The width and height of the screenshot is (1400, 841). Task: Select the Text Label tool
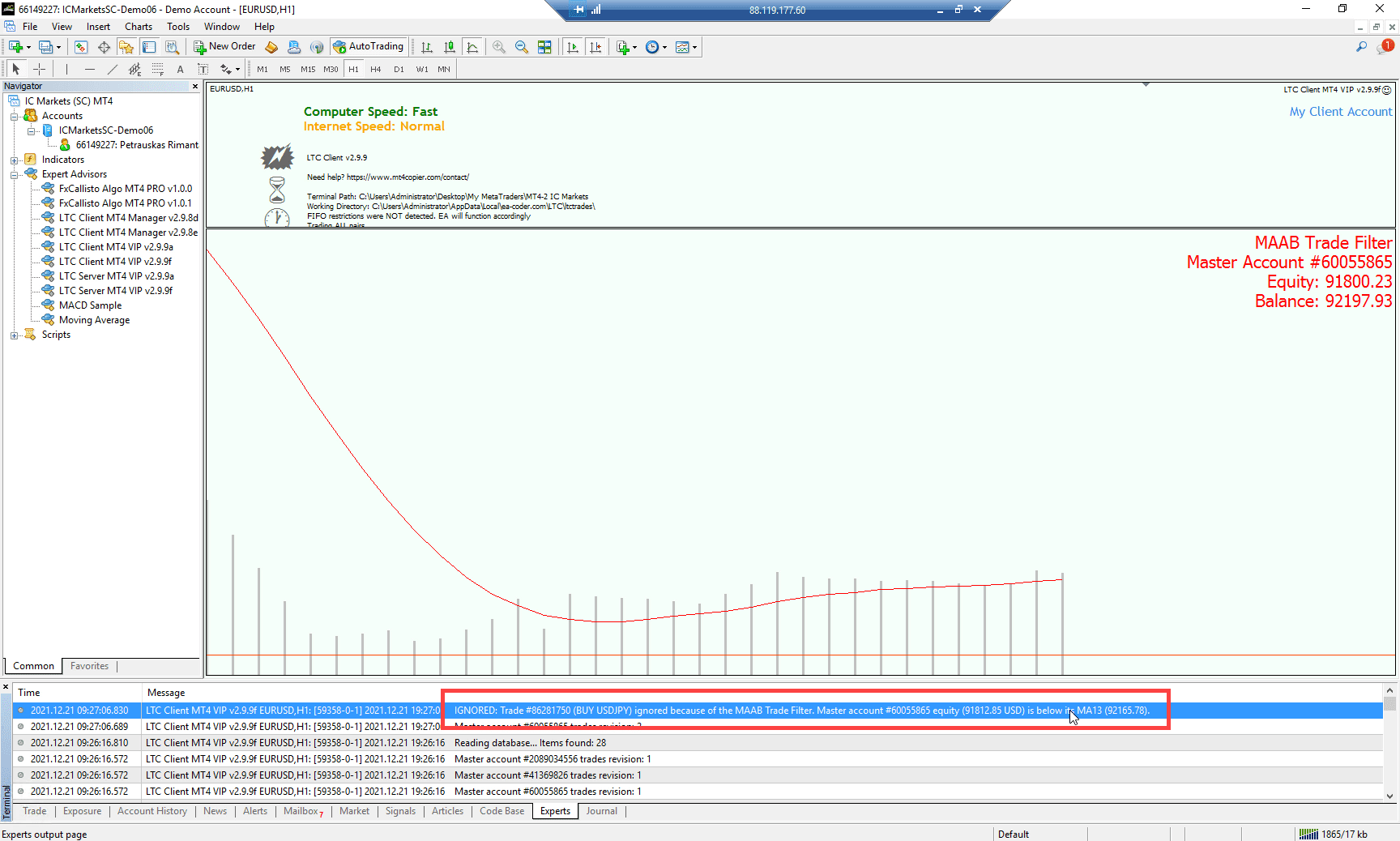coord(203,70)
